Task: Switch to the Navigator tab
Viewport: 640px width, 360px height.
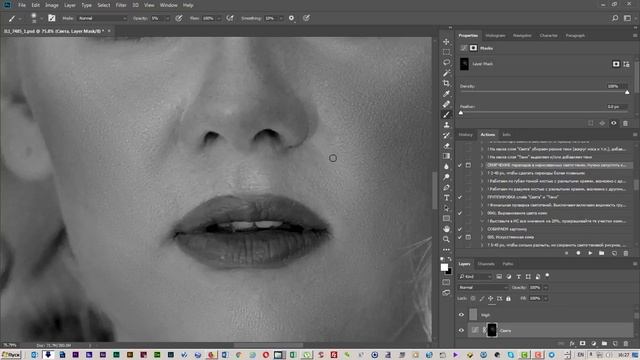Action: click(x=522, y=36)
